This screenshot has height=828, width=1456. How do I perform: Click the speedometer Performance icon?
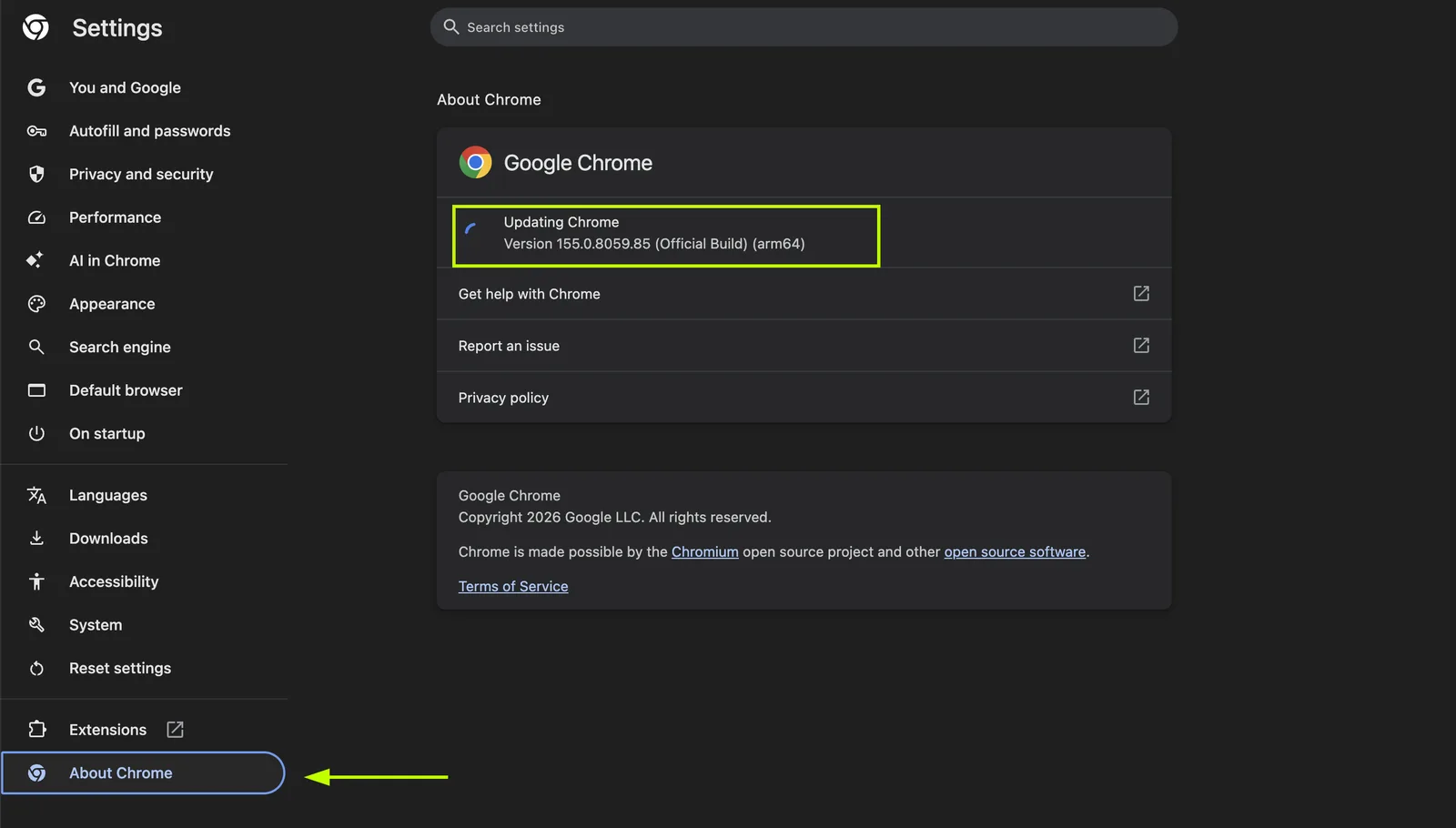36,217
